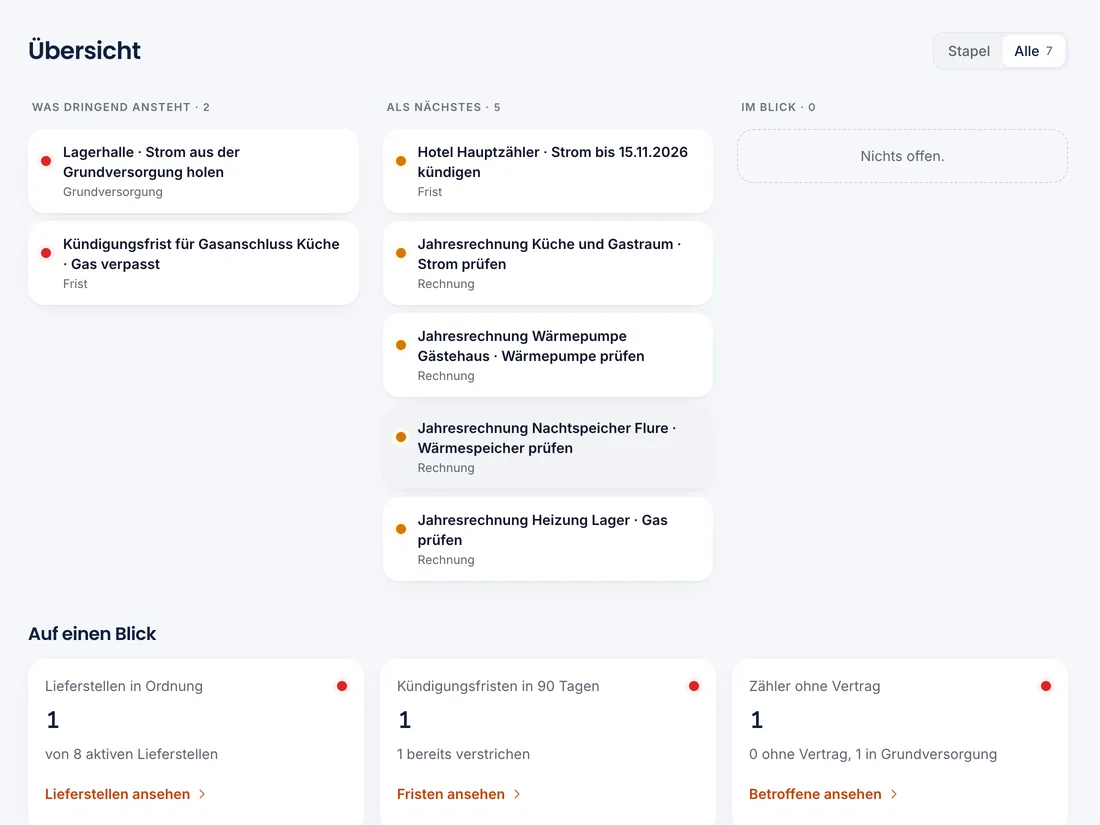Open the Hotel Hauptzähler Strom kündigen card
Viewport: 1100px width, 825px height.
click(548, 171)
